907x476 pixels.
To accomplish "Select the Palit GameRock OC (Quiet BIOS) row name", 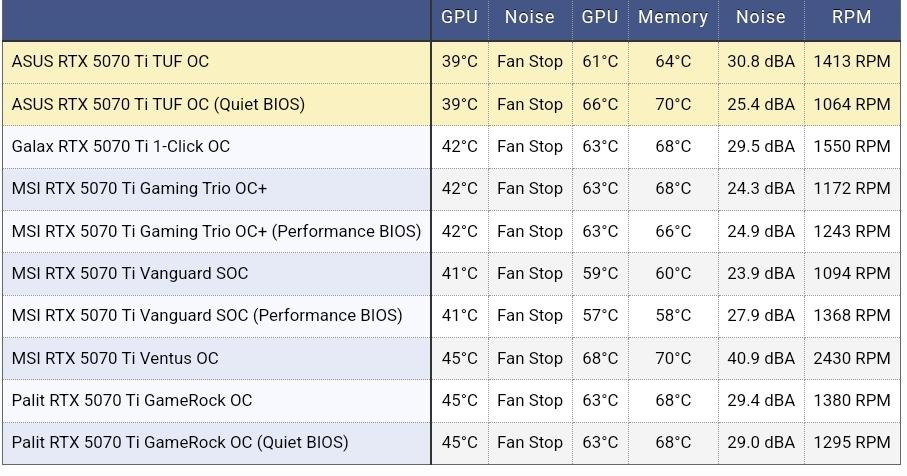I will click(x=180, y=442).
